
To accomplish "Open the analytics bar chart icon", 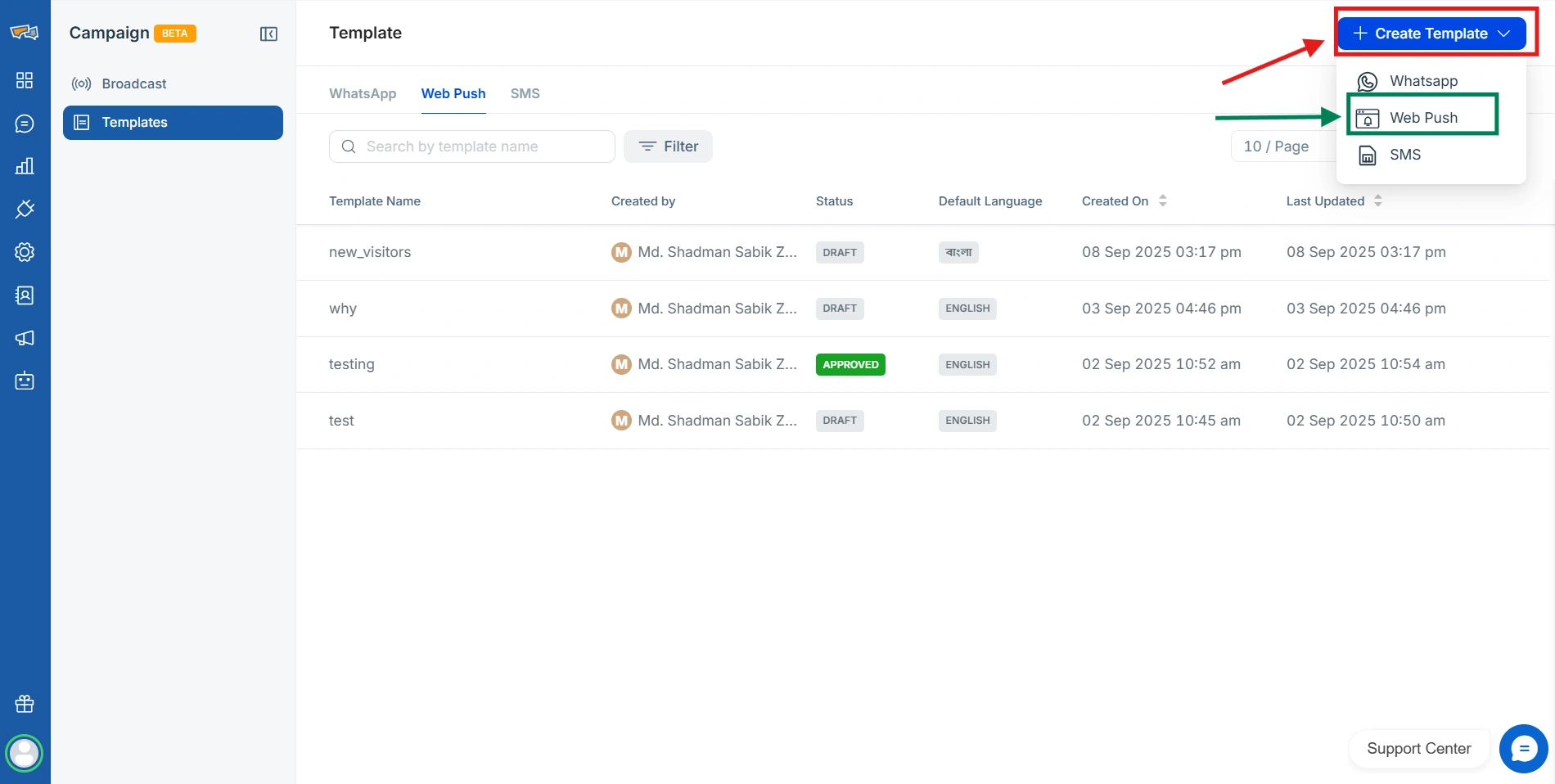I will pos(25,166).
